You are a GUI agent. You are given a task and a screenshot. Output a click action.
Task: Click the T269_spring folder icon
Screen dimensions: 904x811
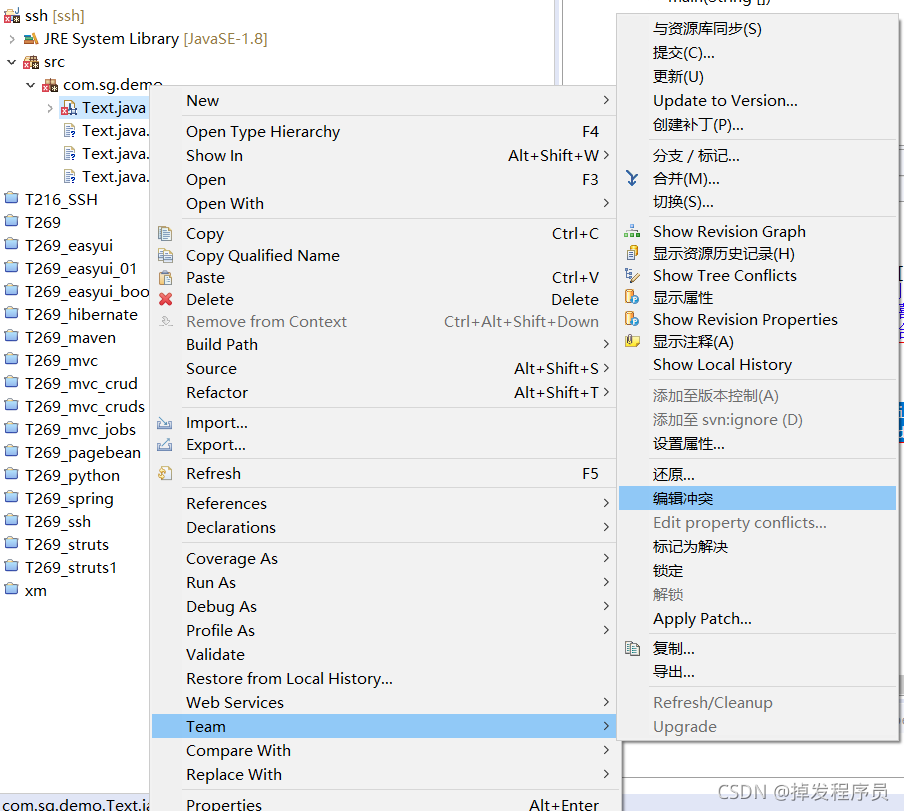pos(12,497)
